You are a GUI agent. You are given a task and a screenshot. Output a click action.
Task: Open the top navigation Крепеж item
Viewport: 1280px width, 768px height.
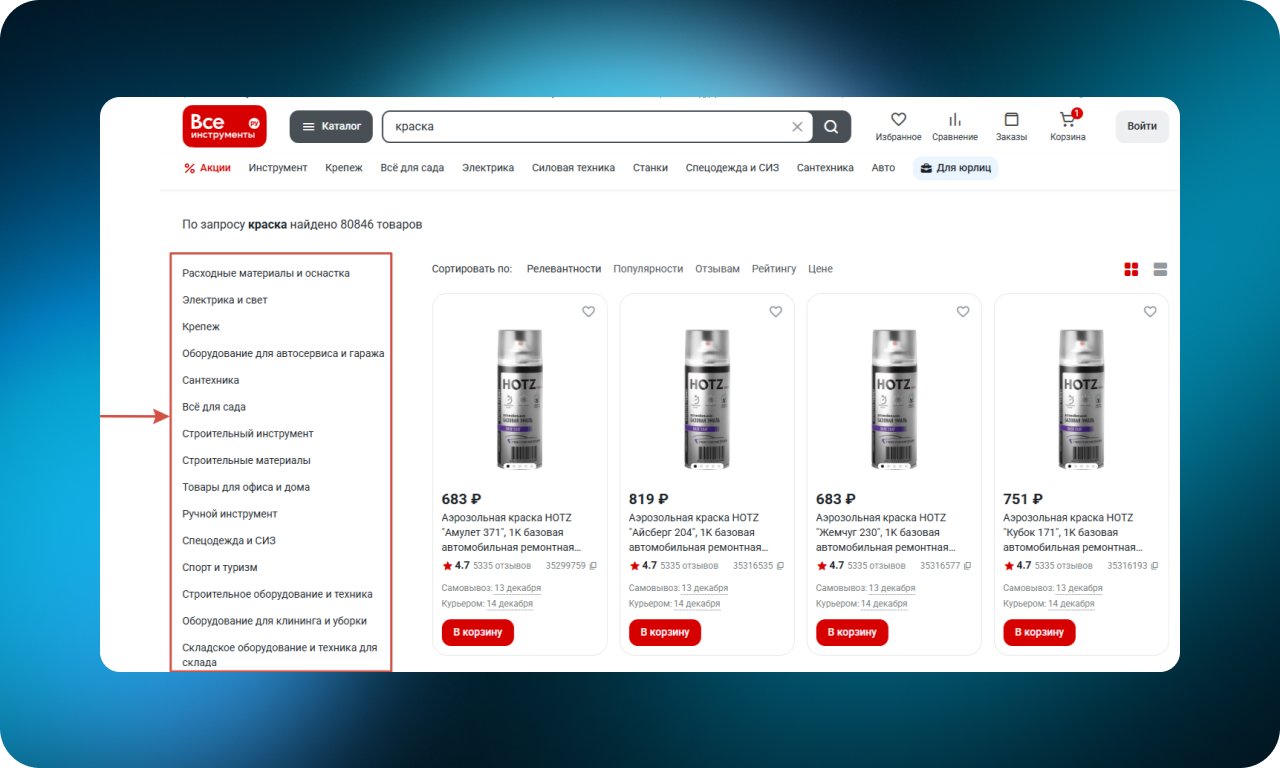click(x=344, y=168)
